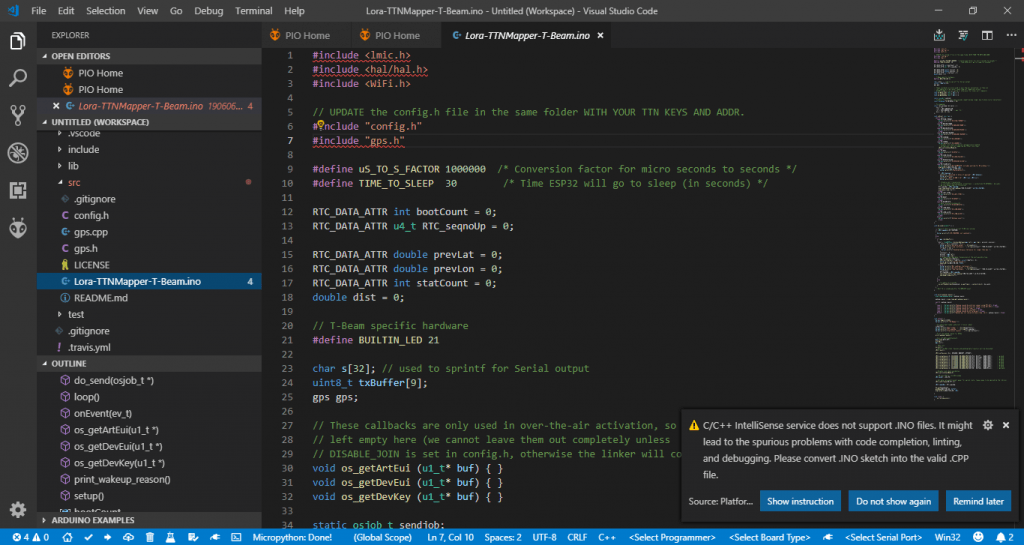Click the Do not show again button
The height and width of the screenshot is (545, 1024).
pos(892,501)
